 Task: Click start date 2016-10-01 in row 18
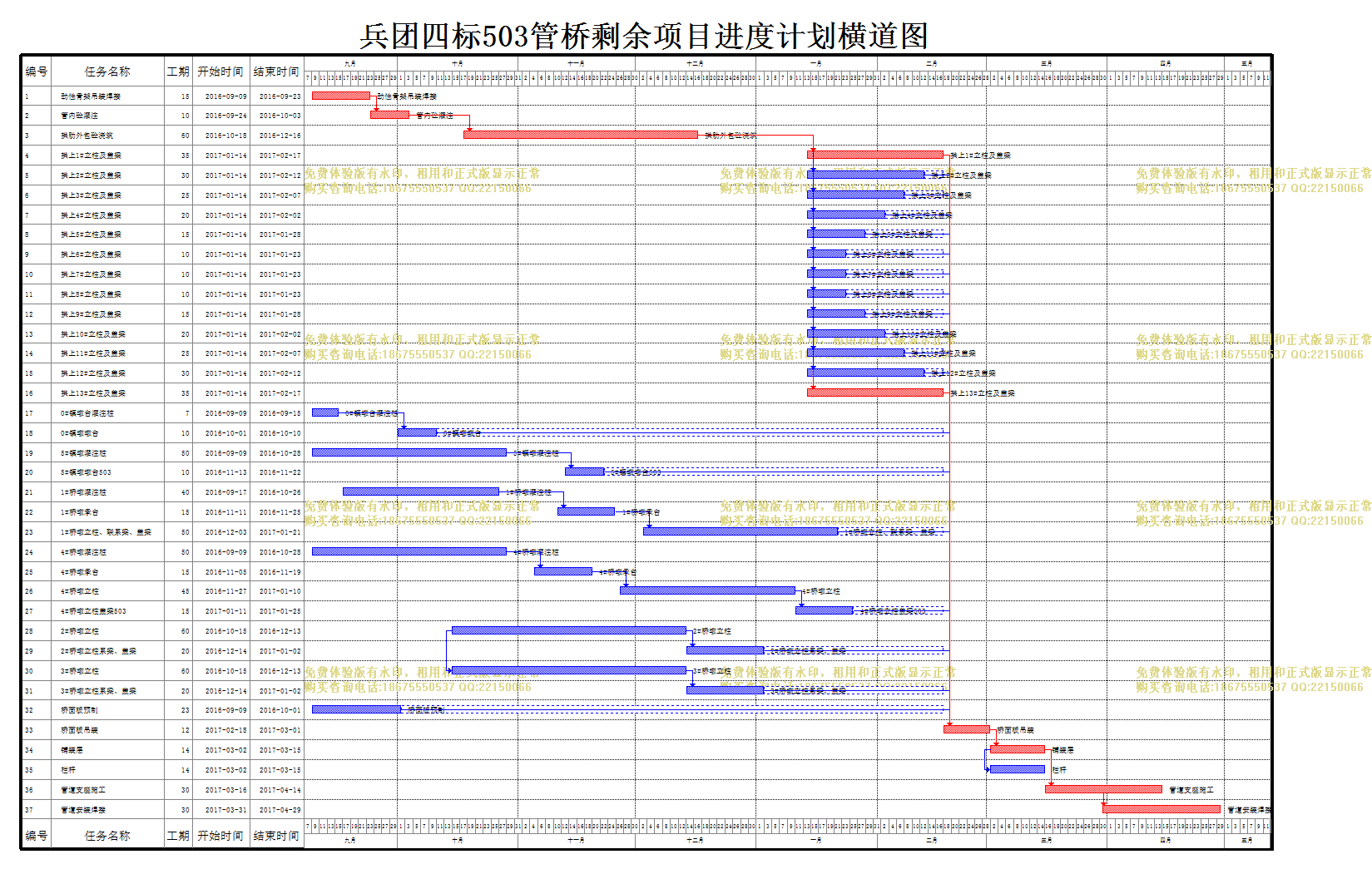(226, 433)
